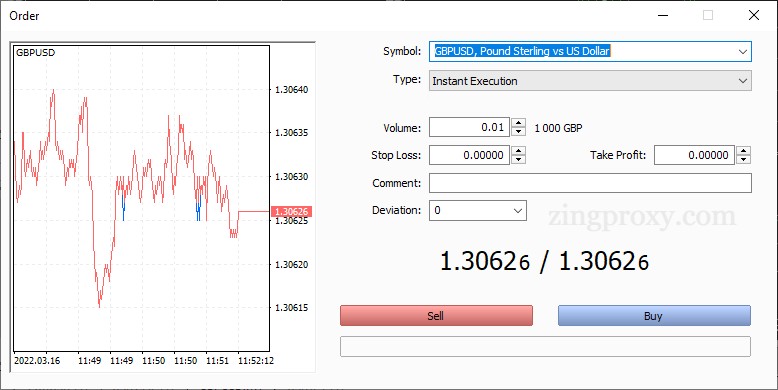This screenshot has height=390, width=778.
Task: Lower Stop Loss using down spinner arrow
Action: (x=518, y=159)
